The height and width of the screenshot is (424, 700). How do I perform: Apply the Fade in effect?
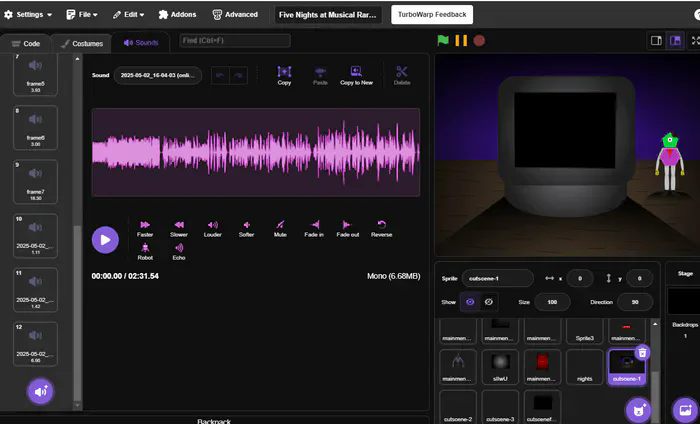314,224
